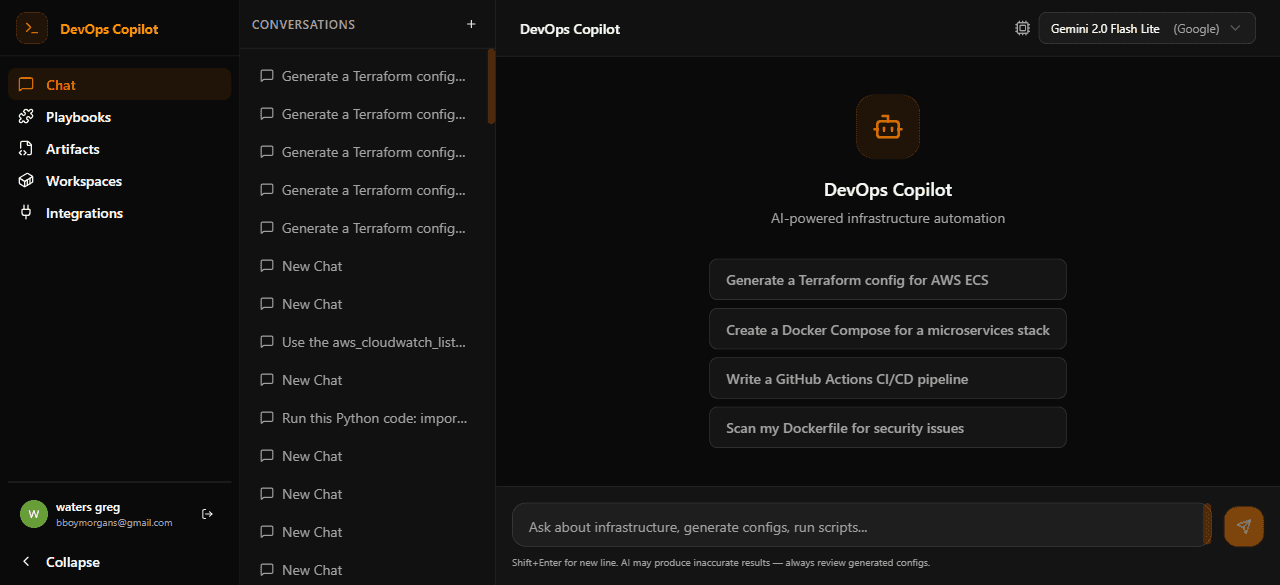Click the Artifacts sidebar icon

[x=25, y=148]
